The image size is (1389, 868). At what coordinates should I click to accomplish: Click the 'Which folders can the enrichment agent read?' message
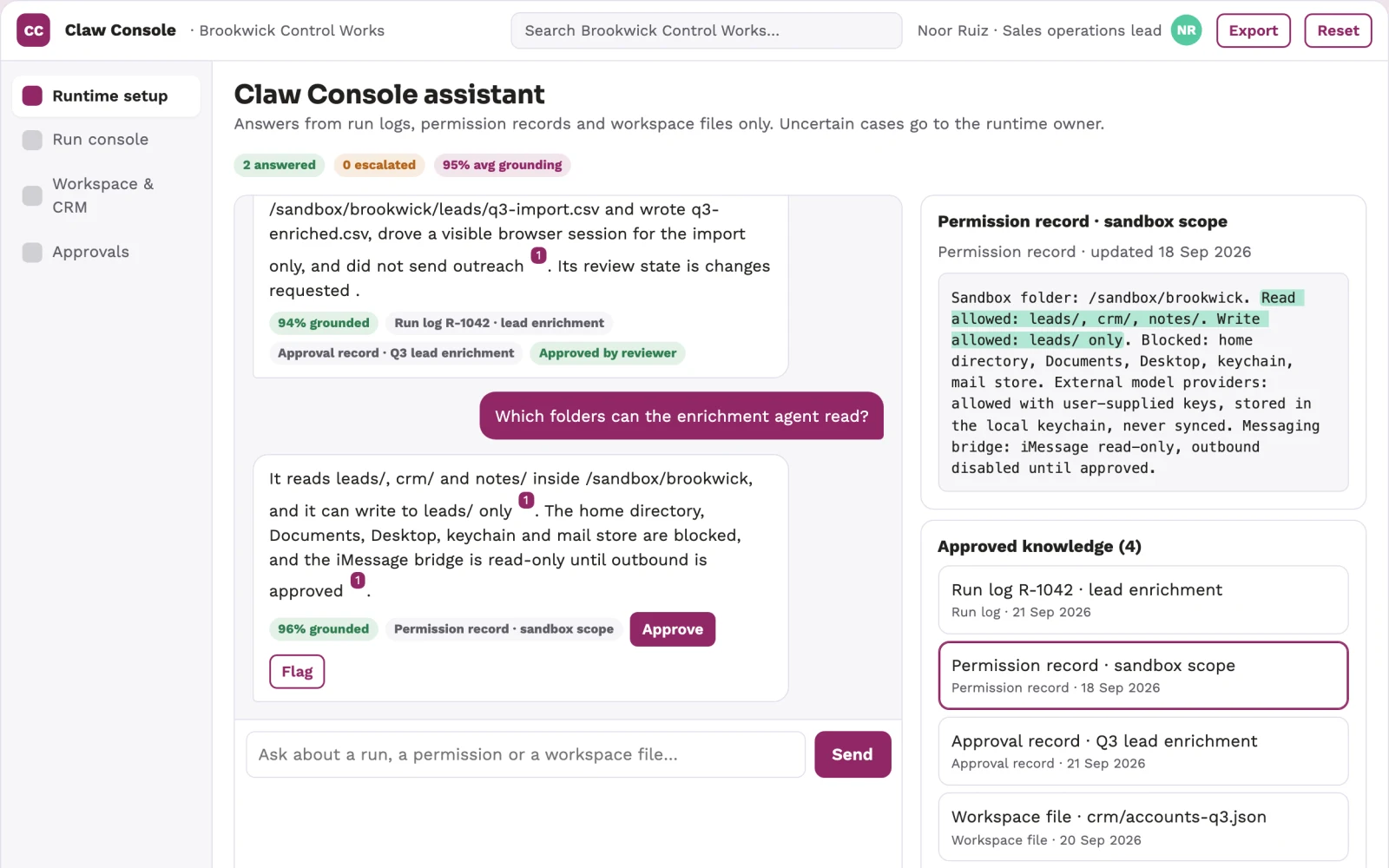681,416
